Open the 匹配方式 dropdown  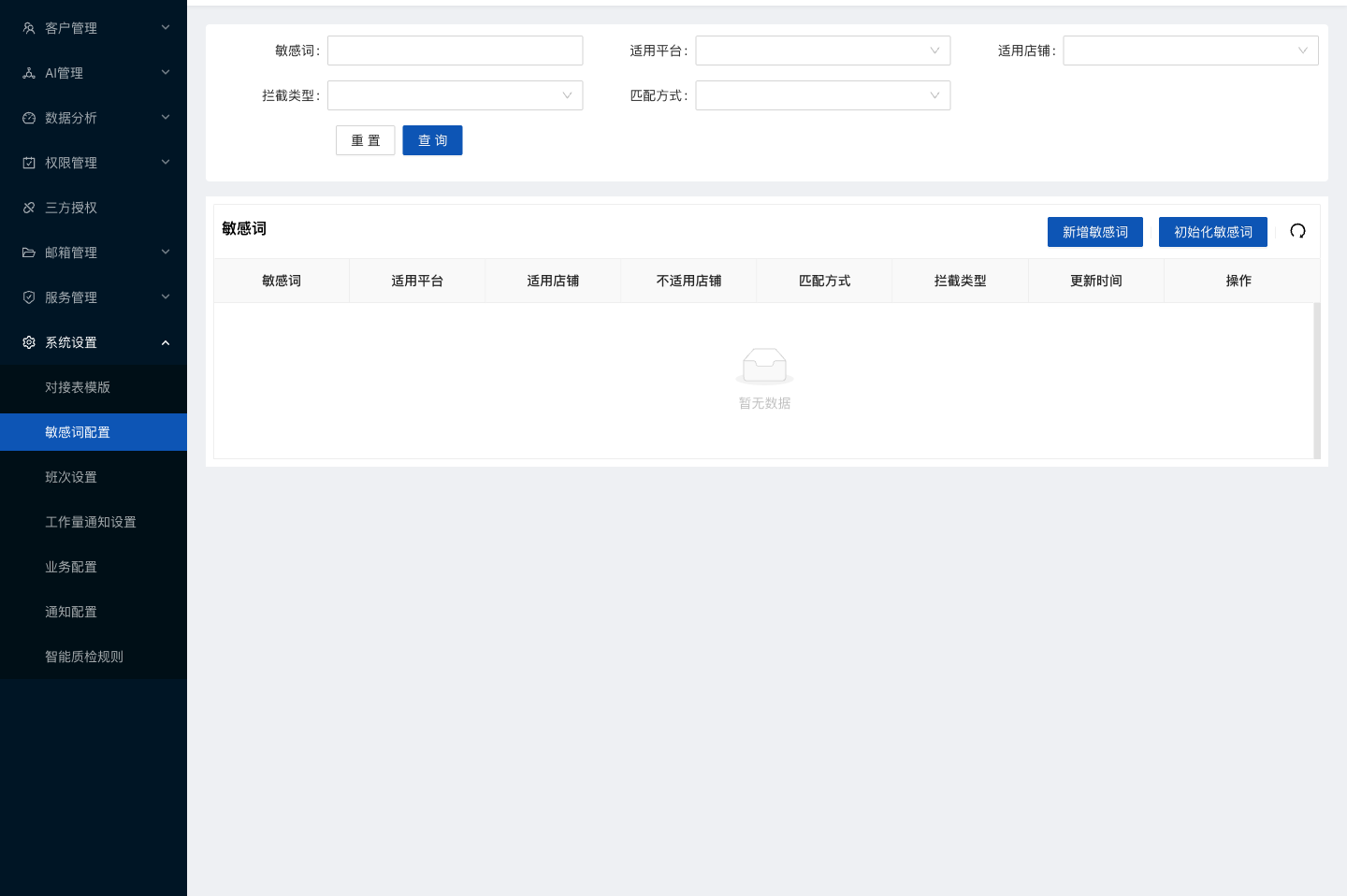coord(823,95)
